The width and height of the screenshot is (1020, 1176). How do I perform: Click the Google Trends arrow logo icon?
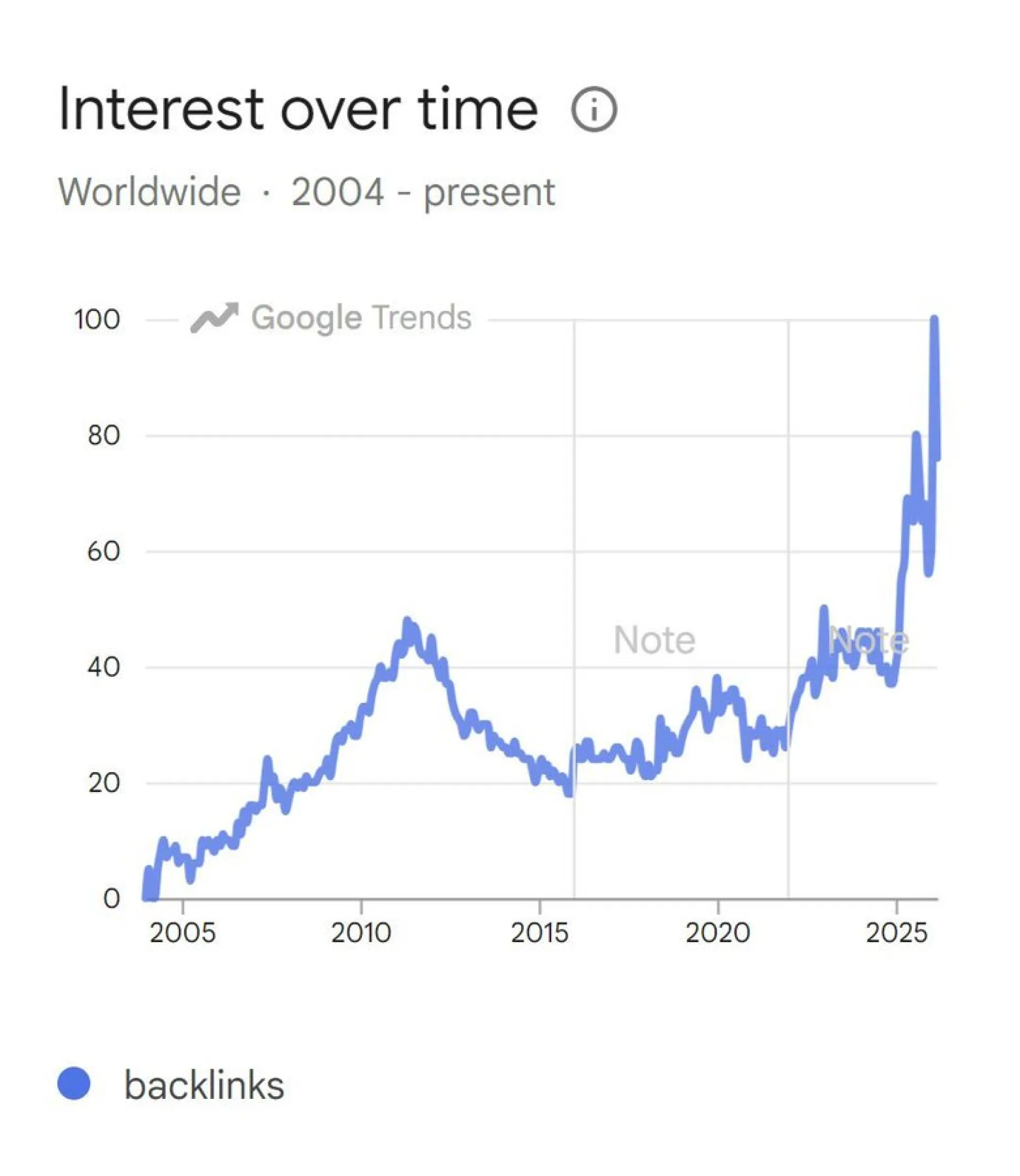[x=214, y=317]
